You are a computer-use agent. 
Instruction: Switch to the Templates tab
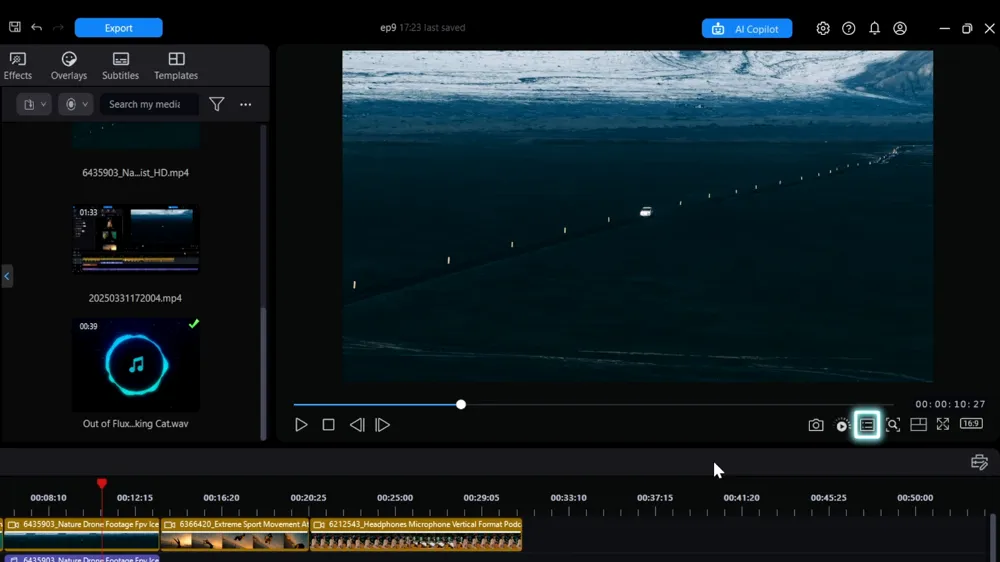point(176,66)
